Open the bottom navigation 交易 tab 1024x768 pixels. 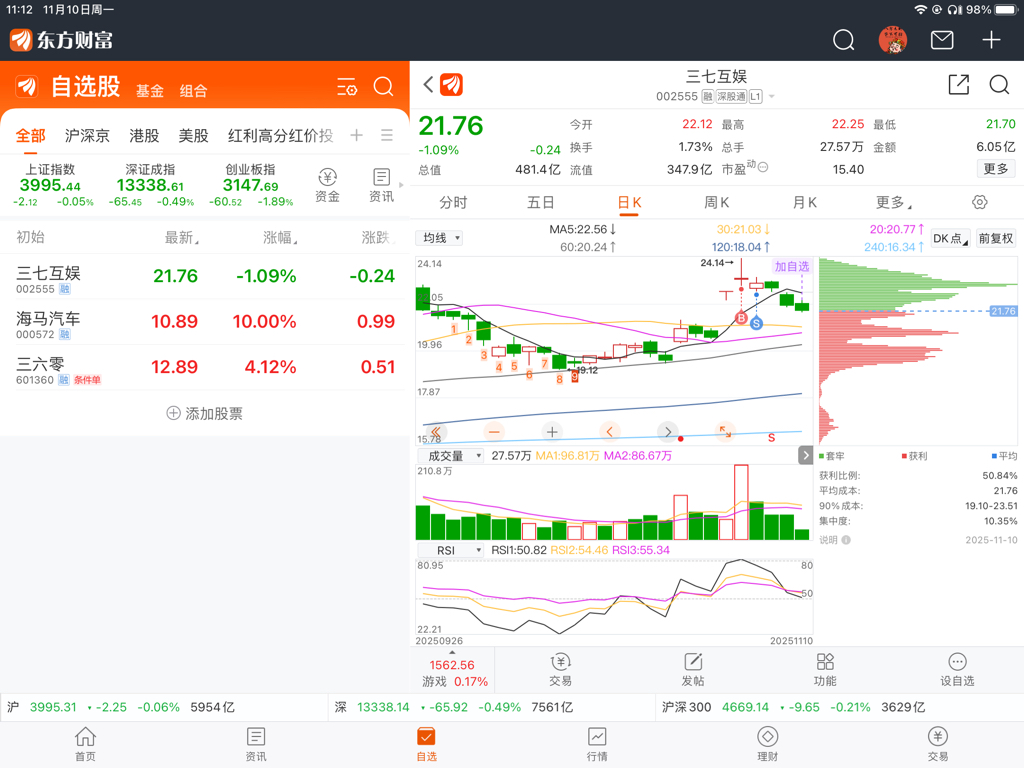coord(938,744)
